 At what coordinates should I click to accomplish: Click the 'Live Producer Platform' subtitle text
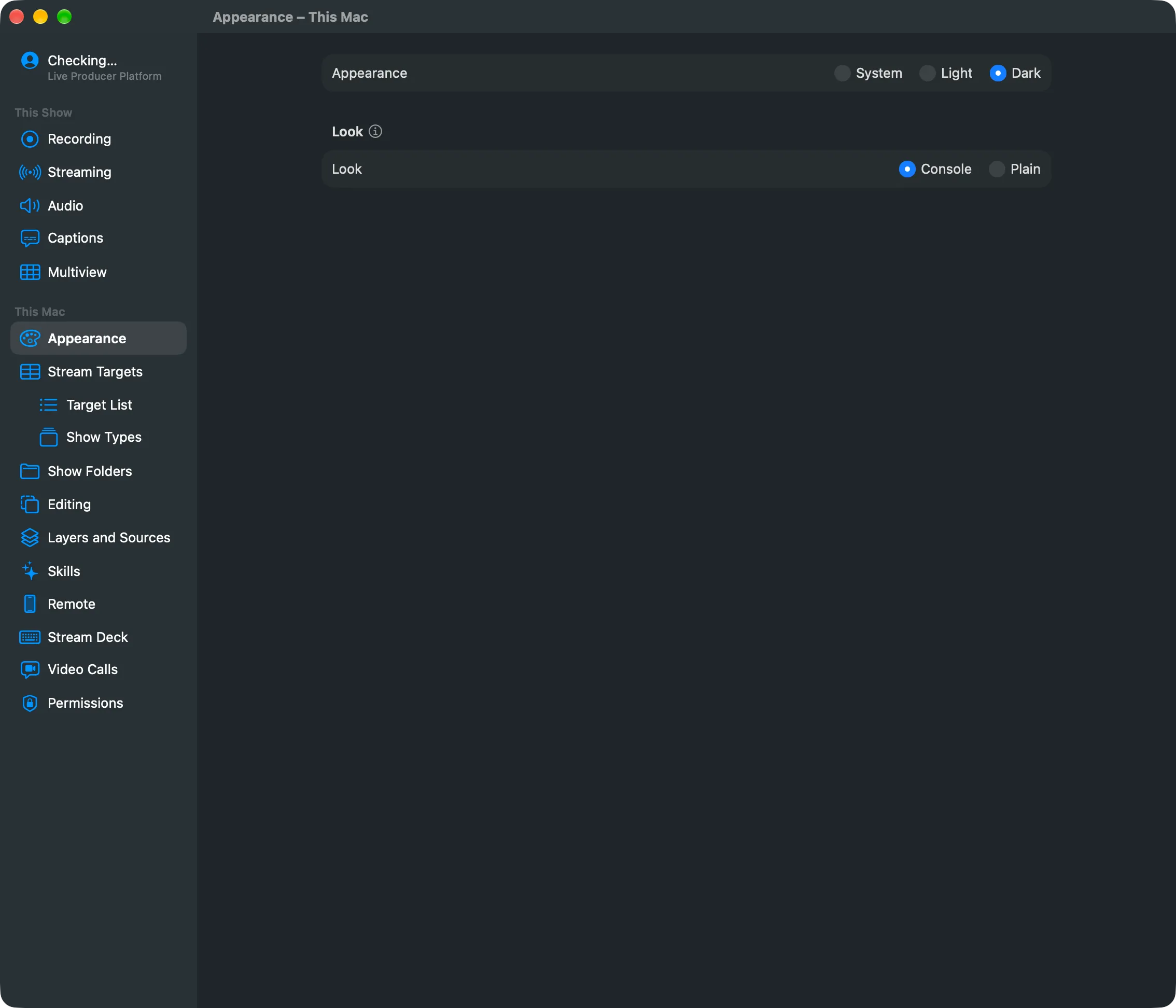tap(104, 76)
